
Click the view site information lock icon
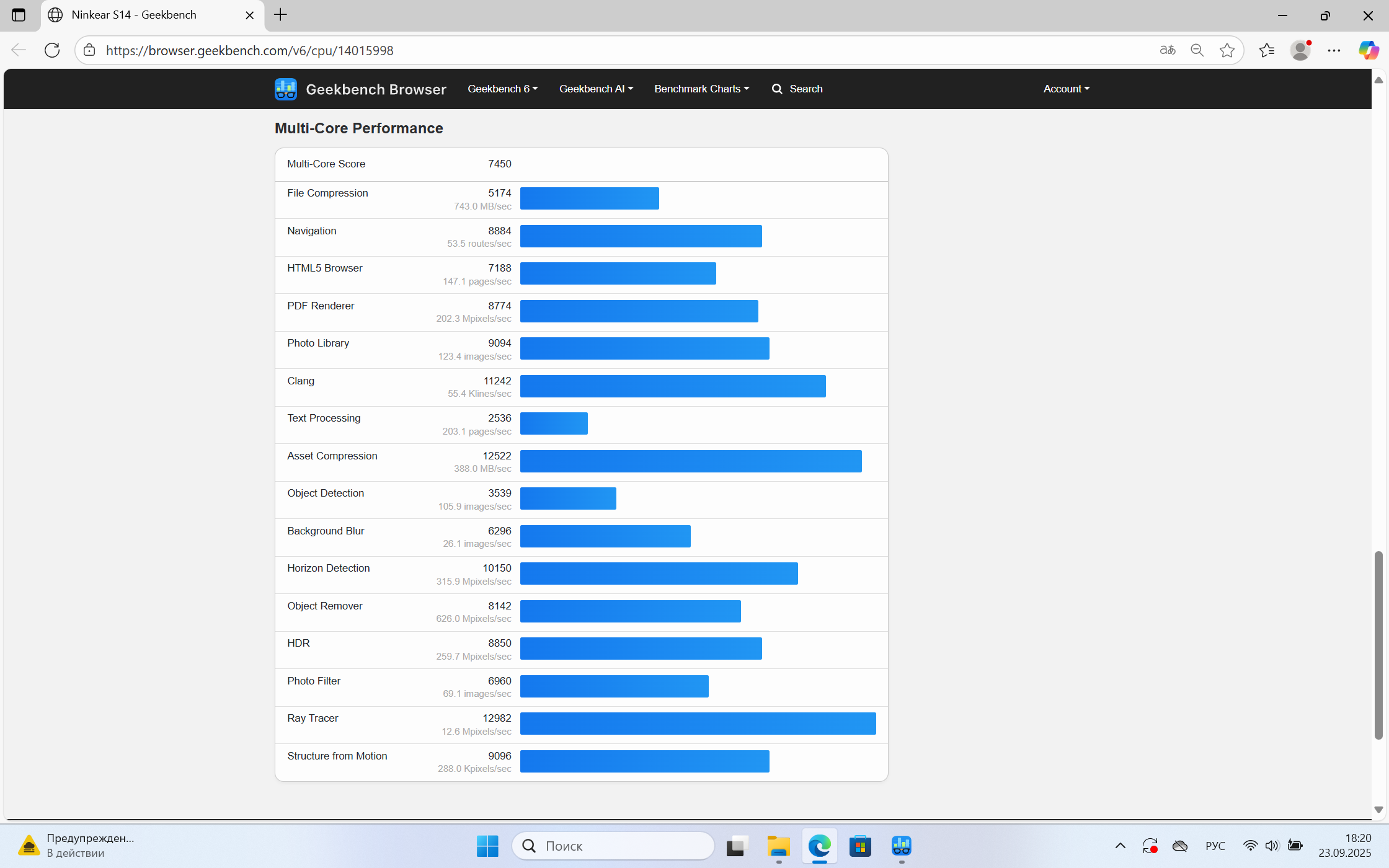[89, 50]
